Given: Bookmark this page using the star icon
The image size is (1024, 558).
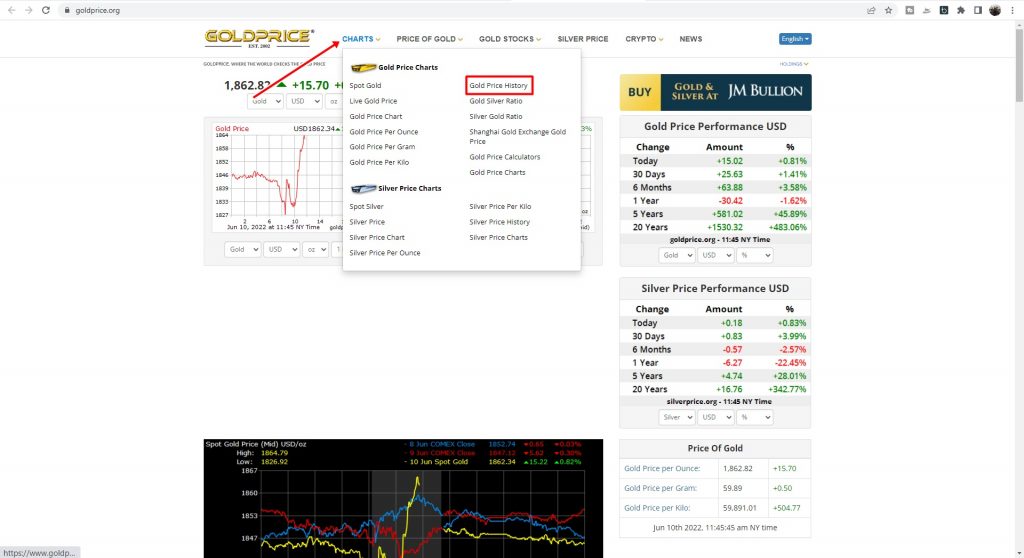Looking at the screenshot, I should click(888, 10).
